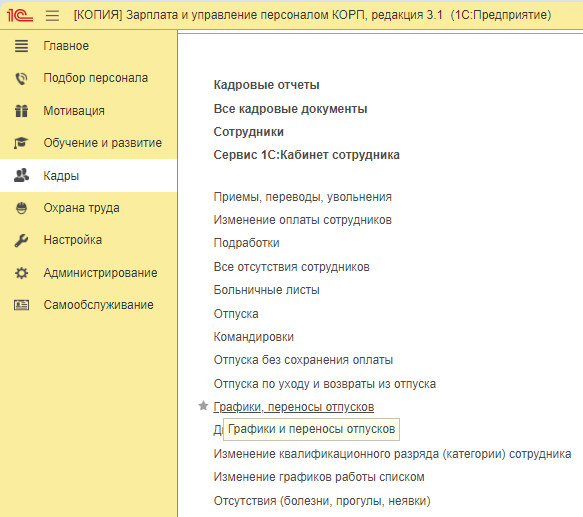Open Изменение оплаты сотрудников

pos(303,220)
